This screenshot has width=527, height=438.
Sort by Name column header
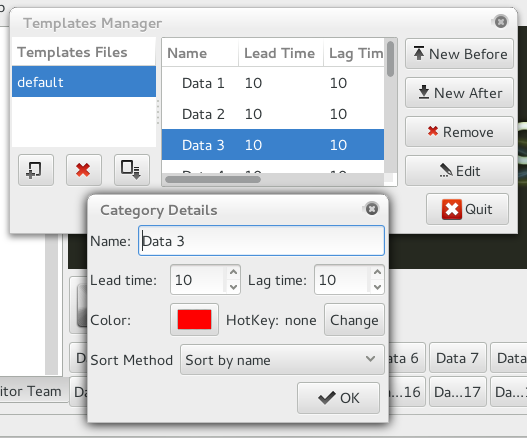[200, 53]
